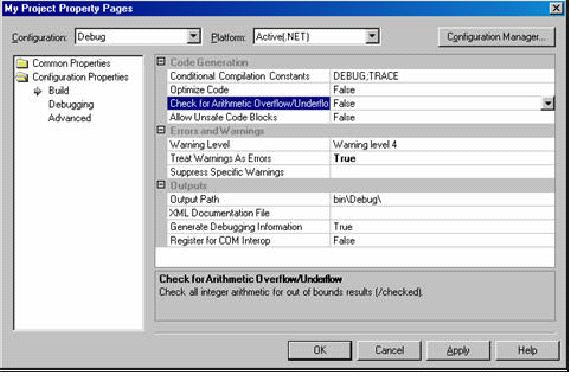
Task: Open the Advanced property page
Action: [x=69, y=118]
